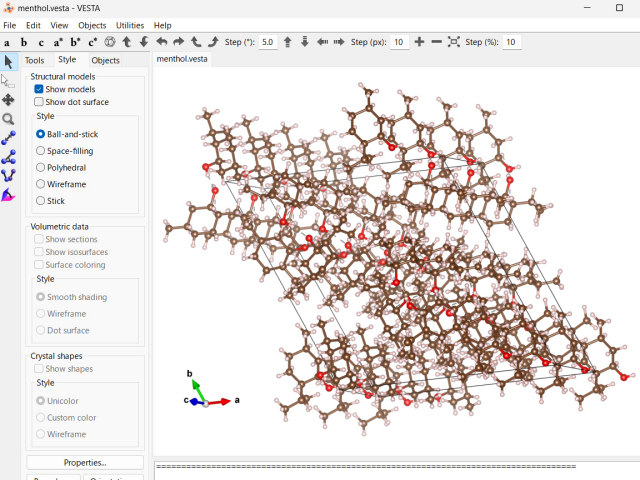Screen dimensions: 640x480
Task: View along the a axis
Action: (x=7, y=43)
